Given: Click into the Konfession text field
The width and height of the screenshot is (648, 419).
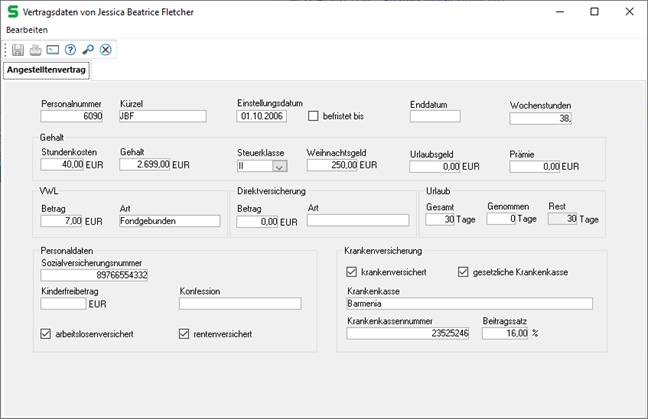Looking at the screenshot, I should (239, 304).
